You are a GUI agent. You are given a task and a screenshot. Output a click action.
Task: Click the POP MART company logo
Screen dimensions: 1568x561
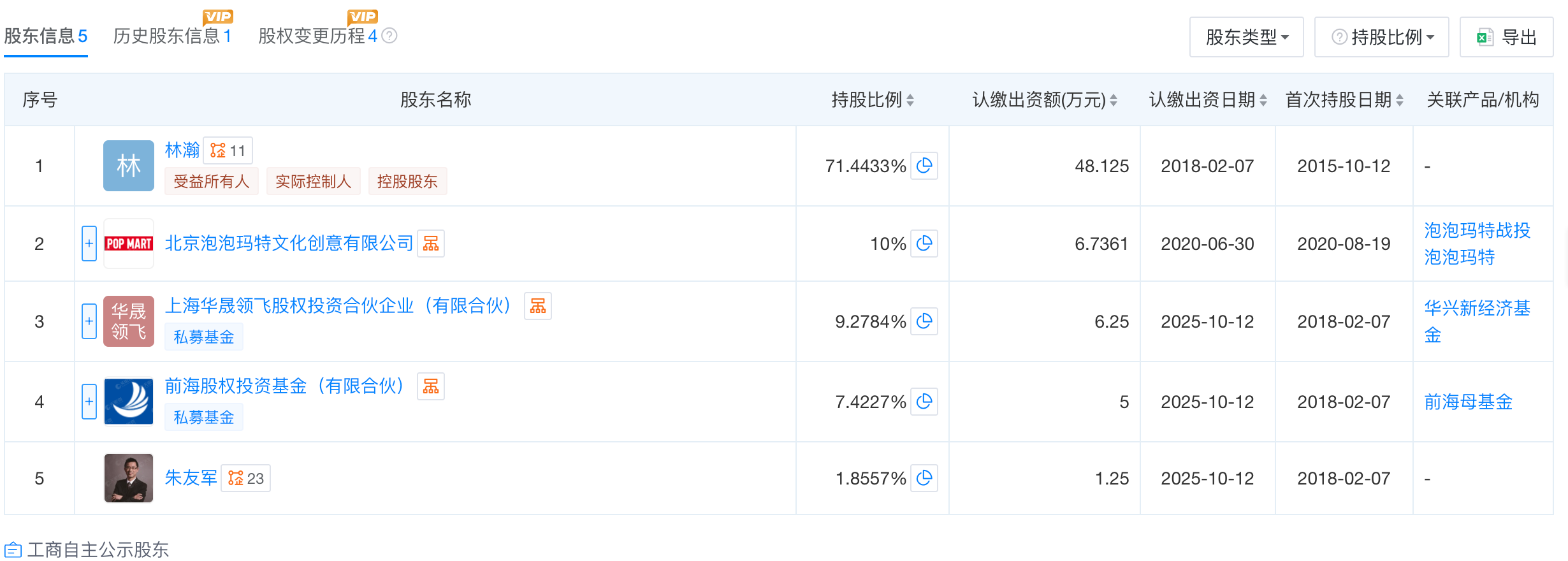(x=129, y=244)
